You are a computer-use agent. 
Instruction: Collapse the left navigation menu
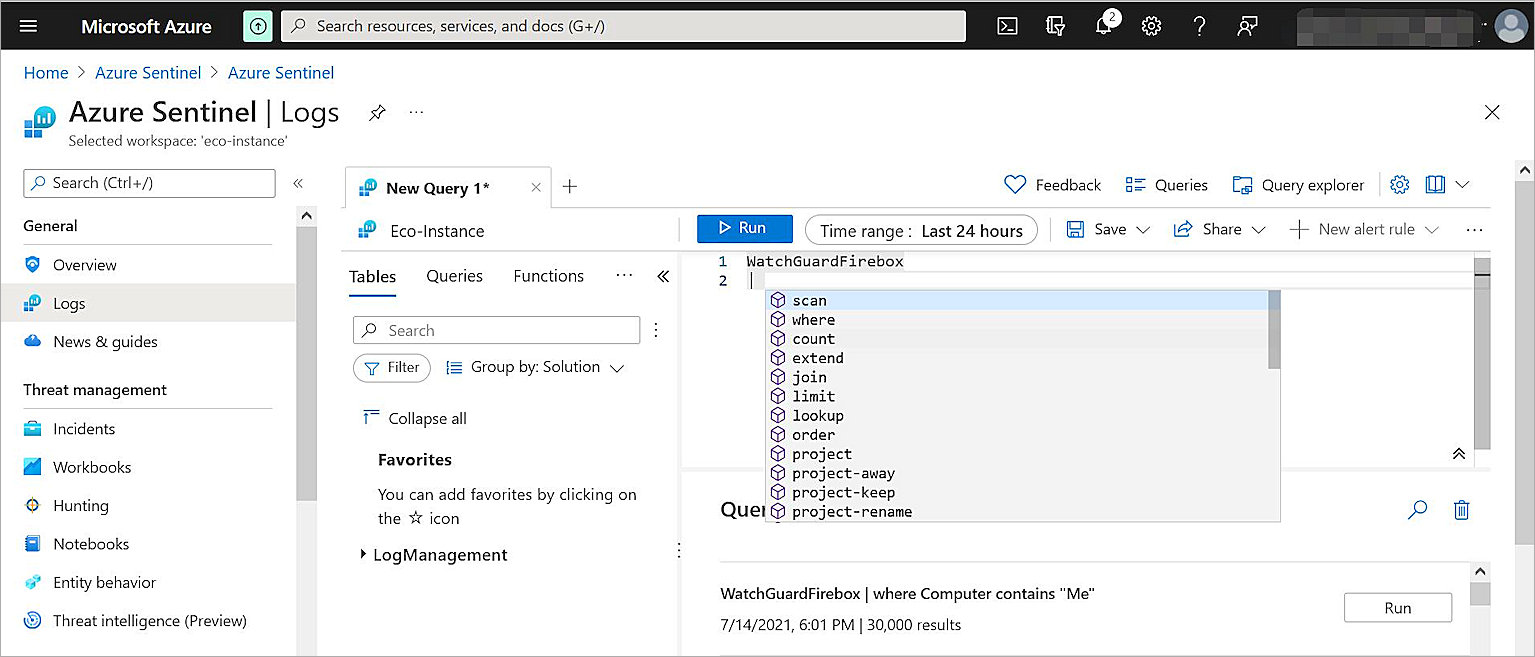[x=297, y=183]
